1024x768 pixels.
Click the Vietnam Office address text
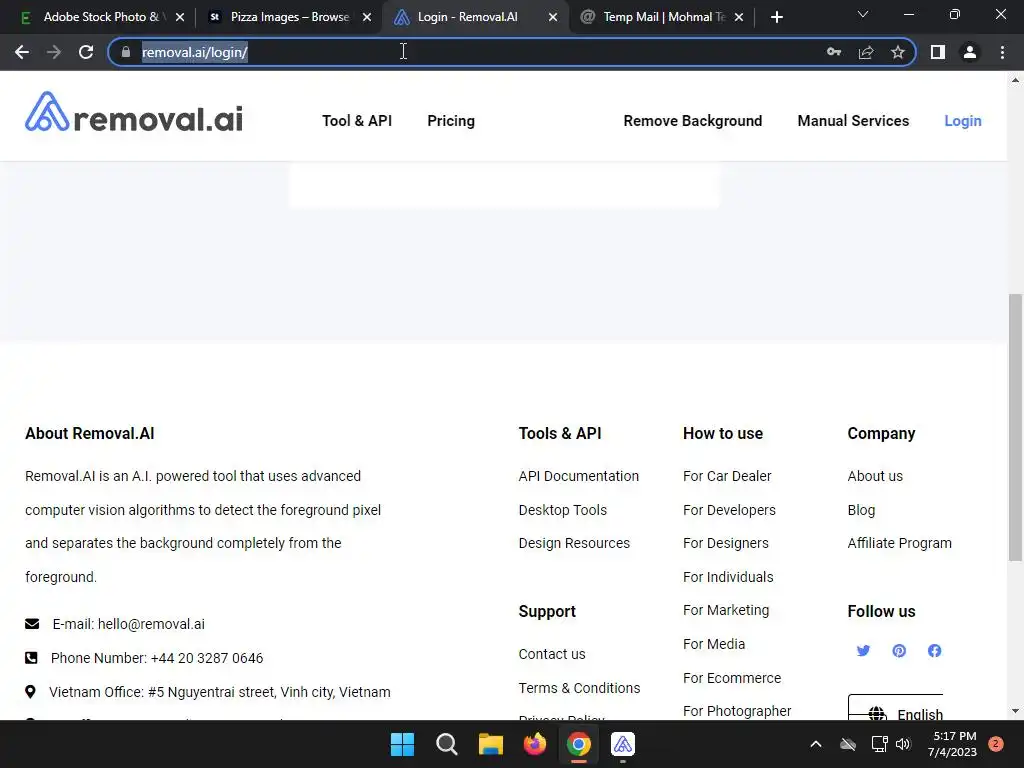219,692
